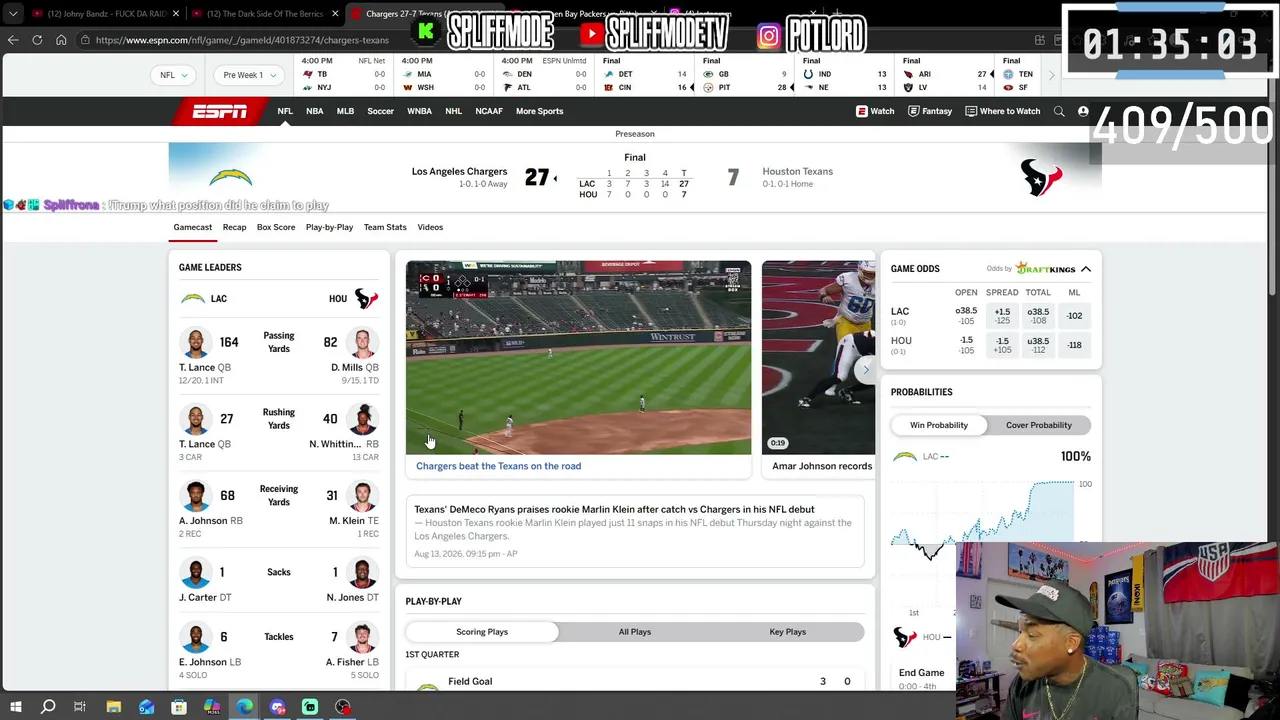Reload the ESPN page
1280x720 pixels.
tap(37, 40)
